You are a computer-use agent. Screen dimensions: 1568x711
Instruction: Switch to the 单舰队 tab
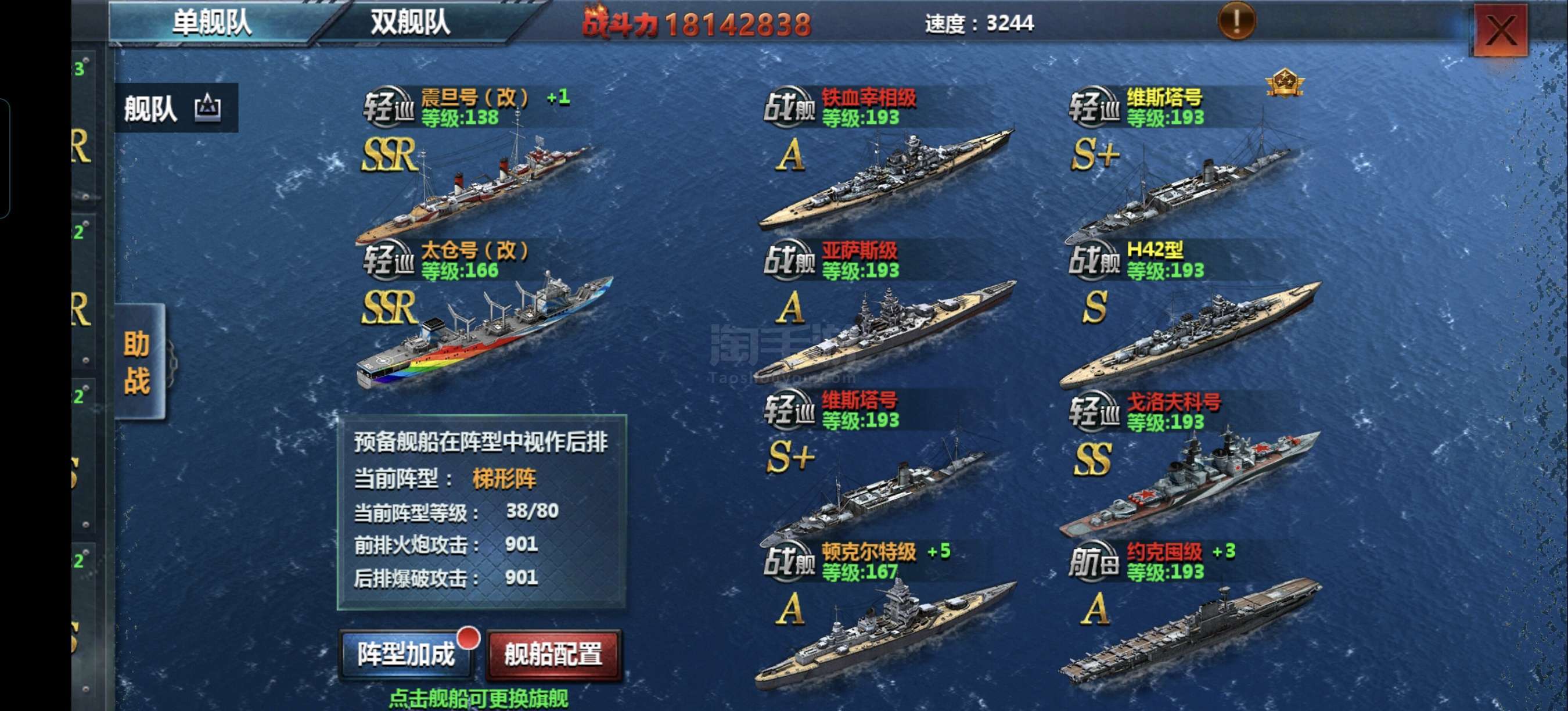(211, 23)
